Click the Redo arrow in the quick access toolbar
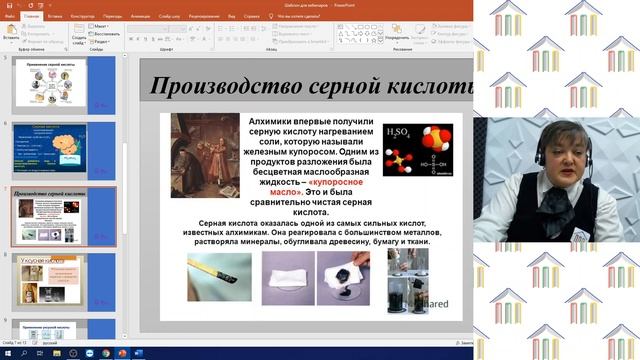The image size is (640, 360). (x=31, y=6)
